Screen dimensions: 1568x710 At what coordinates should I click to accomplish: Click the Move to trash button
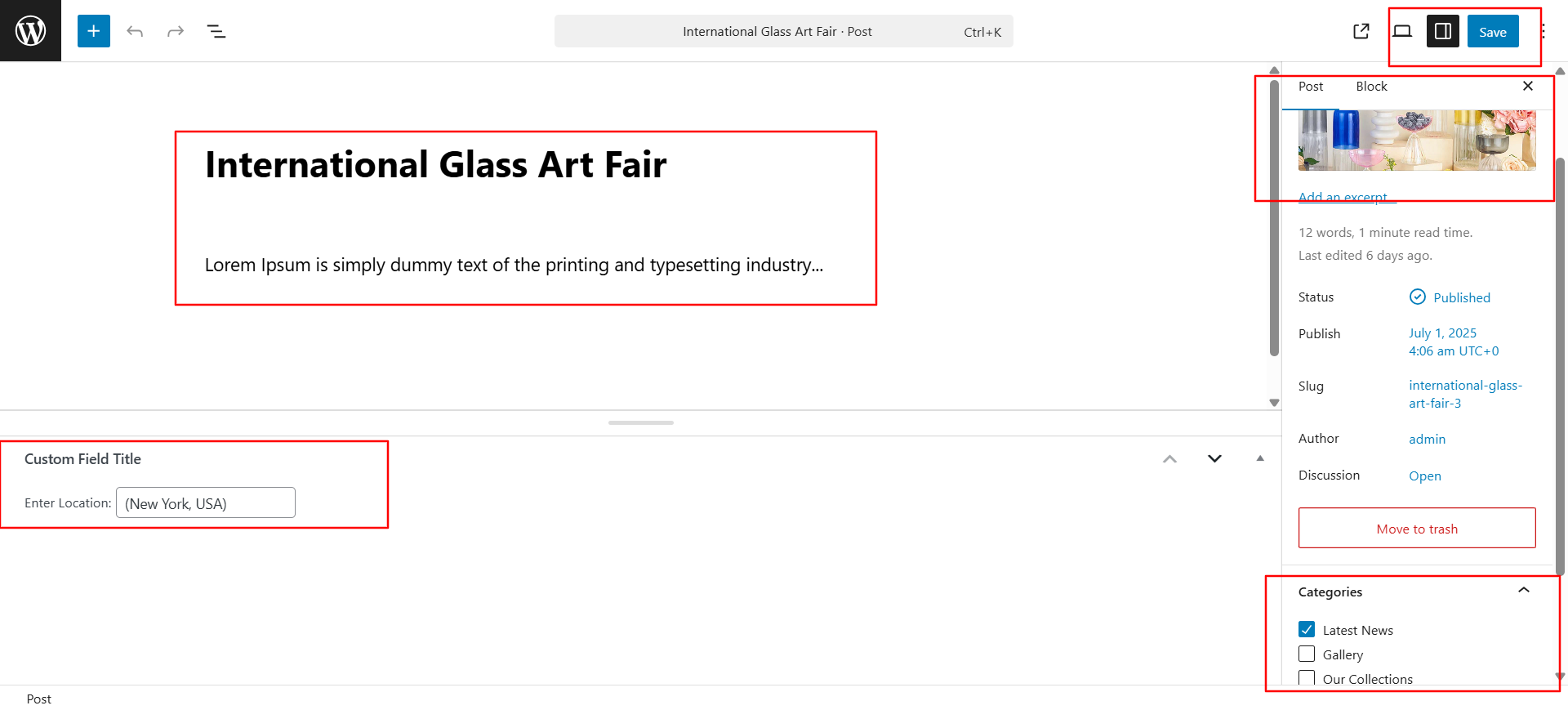(1417, 529)
